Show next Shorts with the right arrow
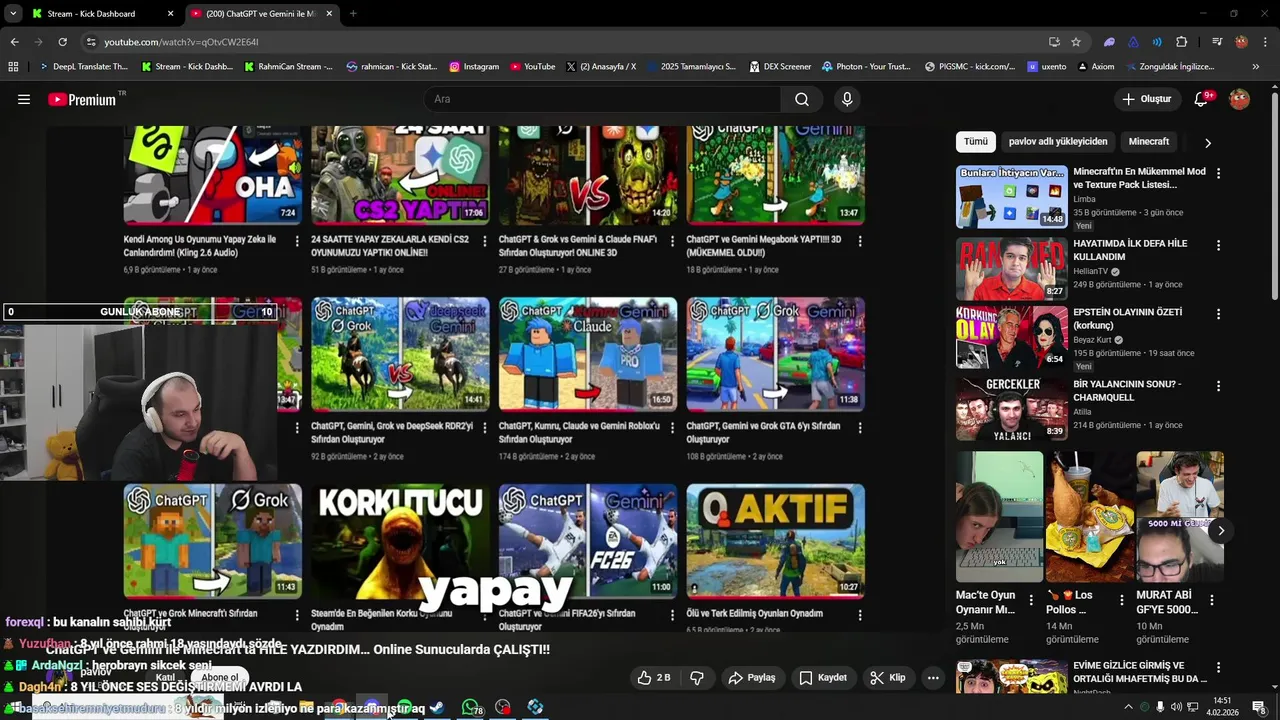Screen dimensions: 1280x720 (x=1221, y=531)
